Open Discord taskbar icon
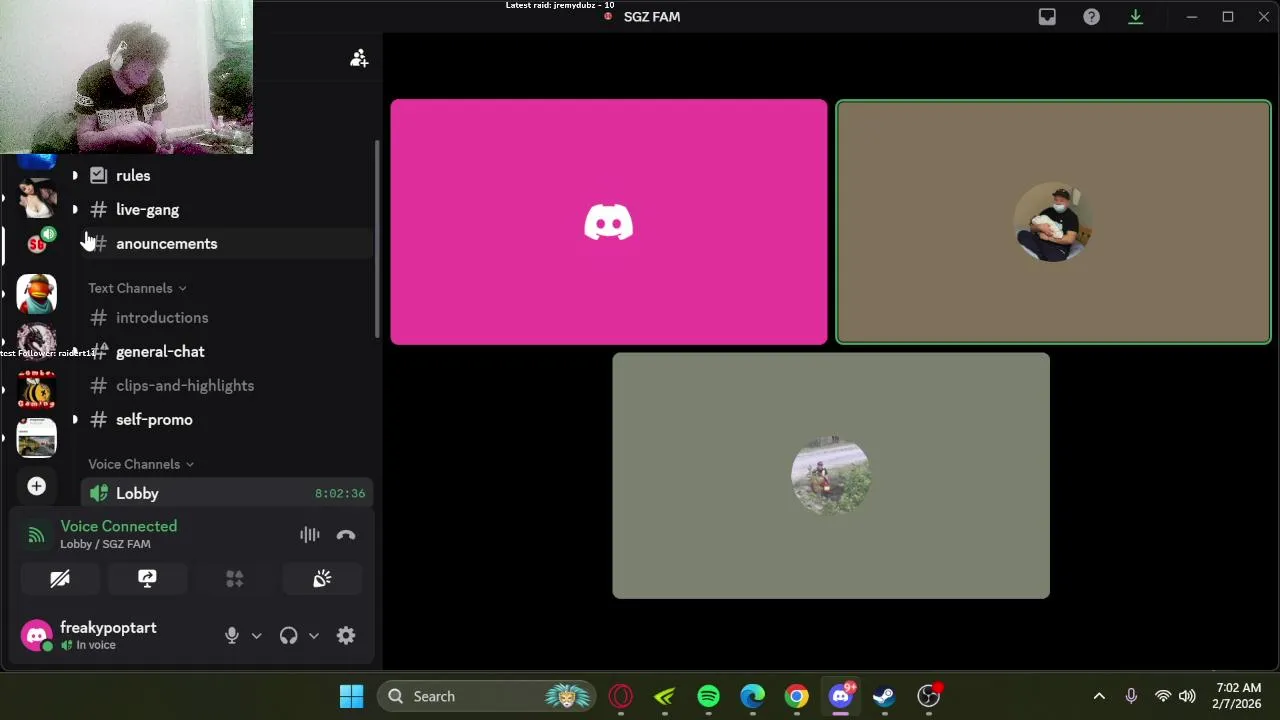Viewport: 1280px width, 720px height. coord(841,696)
